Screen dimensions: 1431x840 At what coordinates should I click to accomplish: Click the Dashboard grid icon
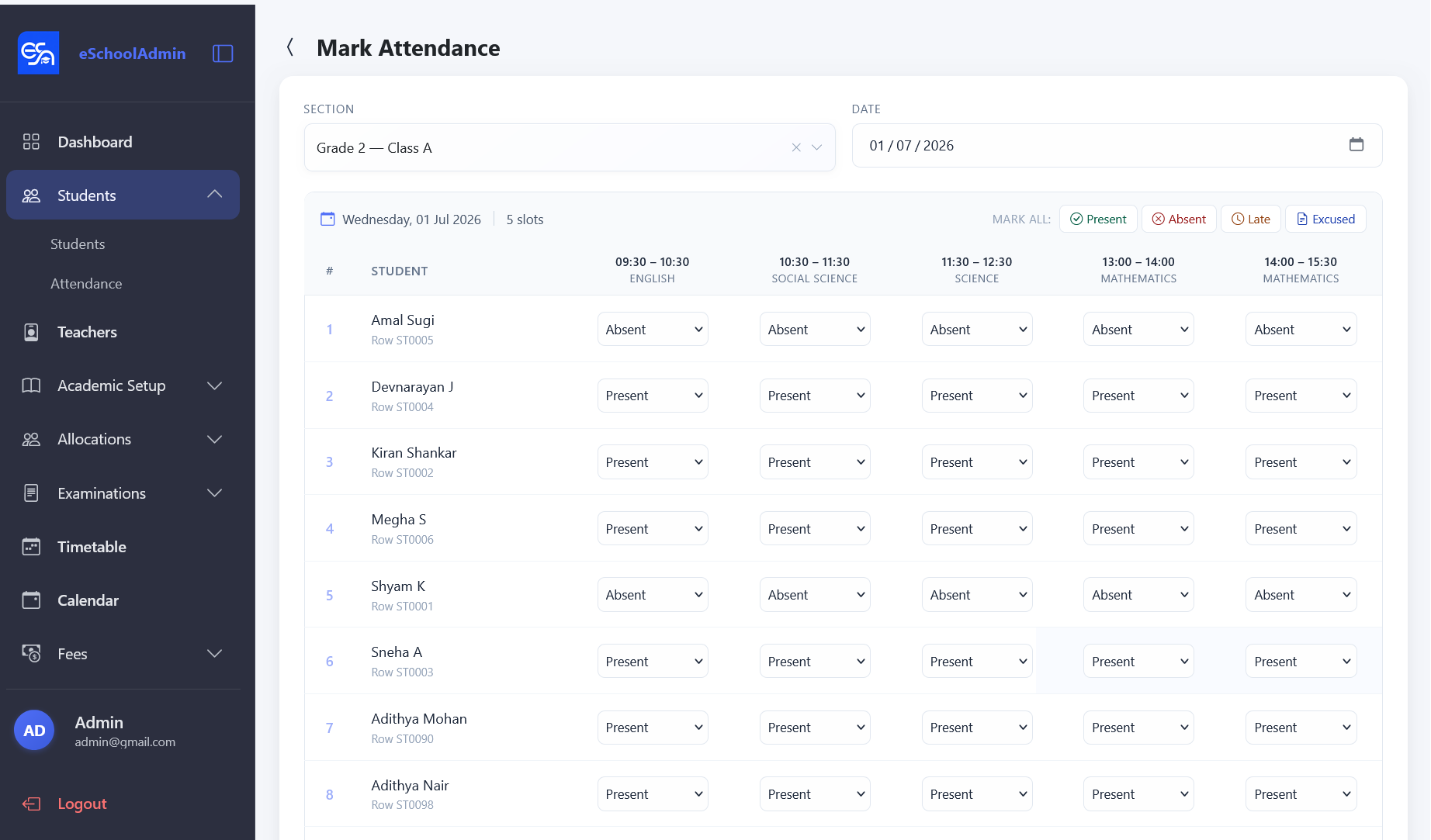click(x=31, y=142)
